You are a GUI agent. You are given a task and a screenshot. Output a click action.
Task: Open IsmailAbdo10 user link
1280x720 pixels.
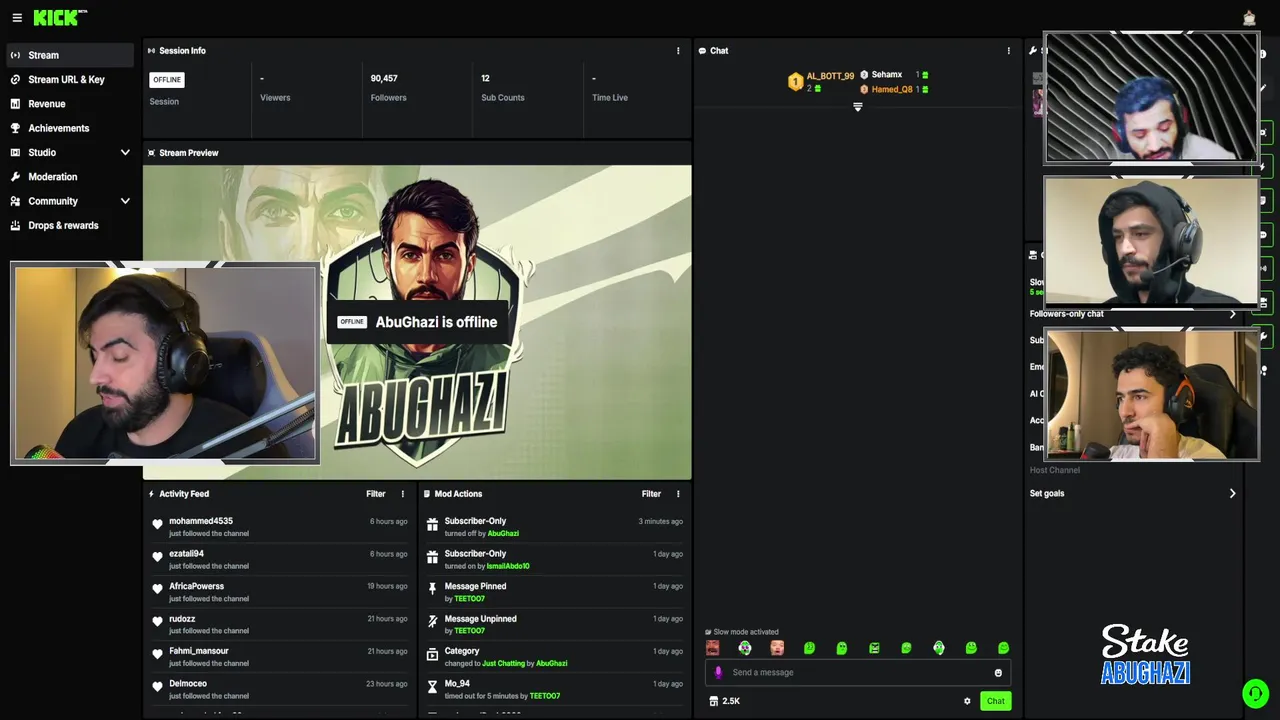coord(508,566)
